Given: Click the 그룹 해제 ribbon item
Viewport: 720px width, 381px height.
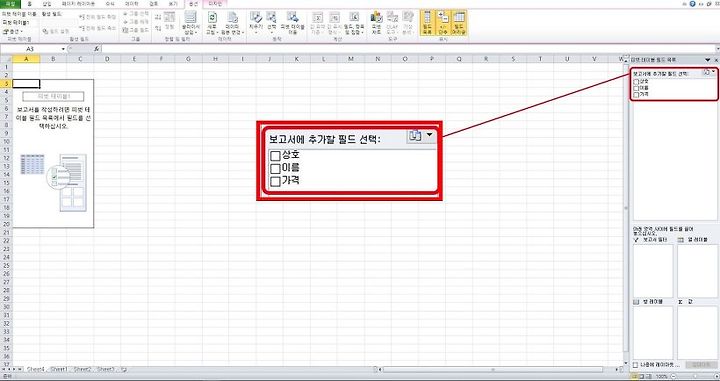Looking at the screenshot, I should [x=136, y=22].
